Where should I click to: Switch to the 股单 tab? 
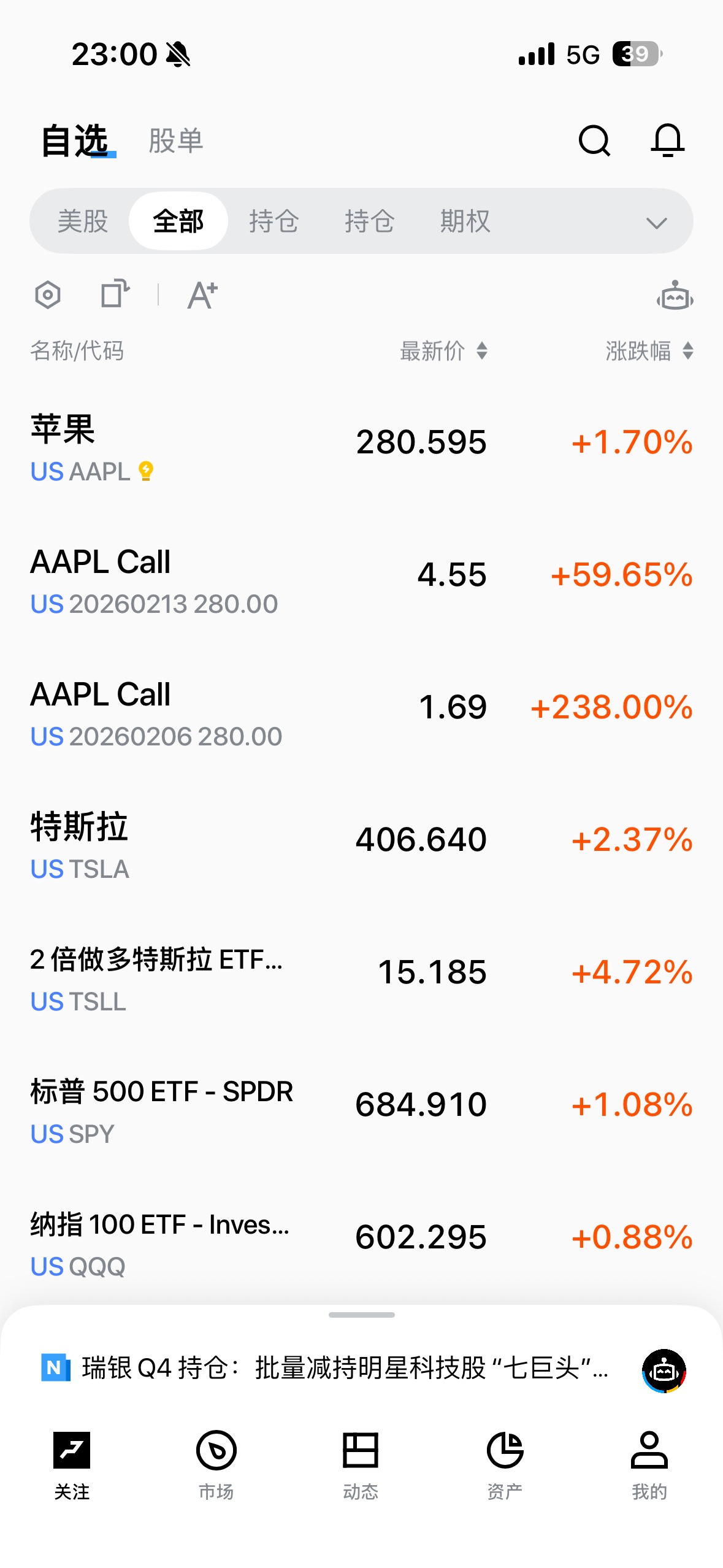[175, 141]
